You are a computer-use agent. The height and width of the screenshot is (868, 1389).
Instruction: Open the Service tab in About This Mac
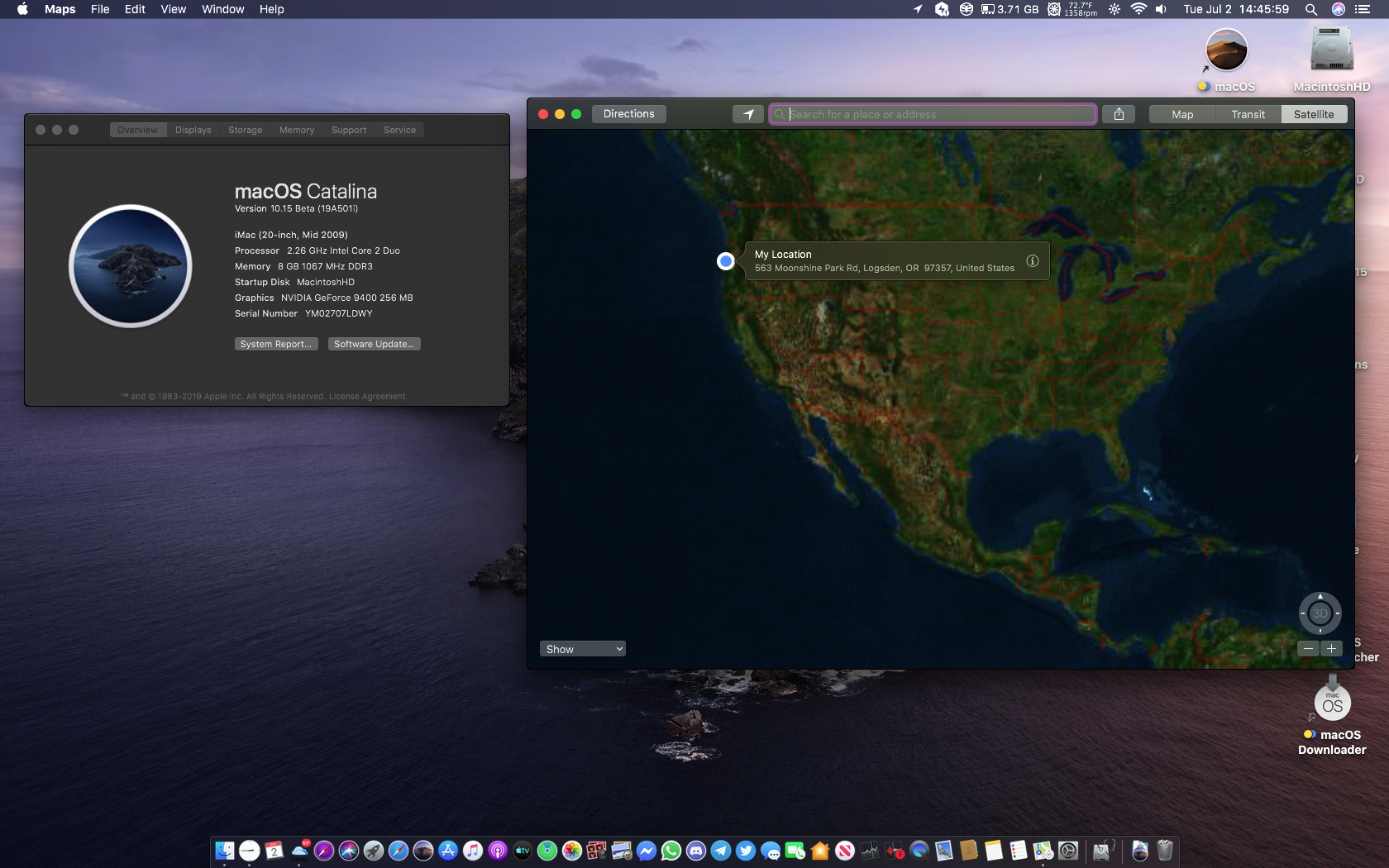click(x=399, y=130)
